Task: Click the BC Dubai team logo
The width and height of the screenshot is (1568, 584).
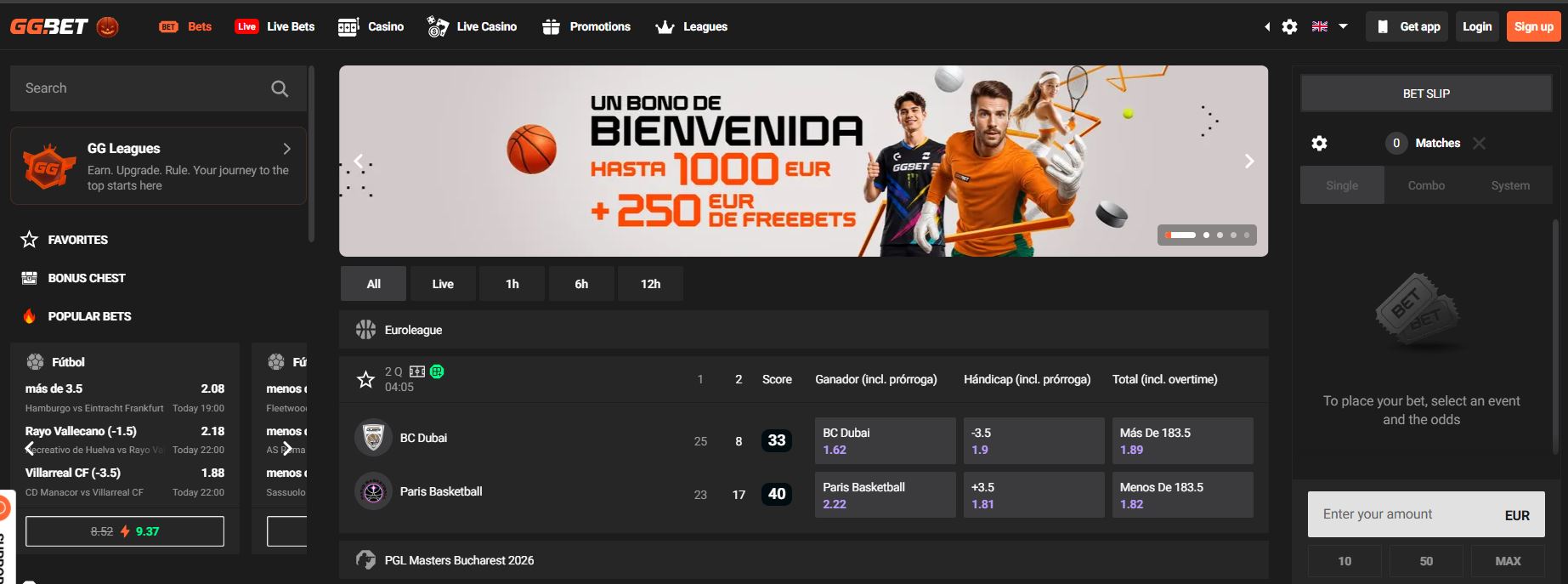Action: tap(373, 438)
